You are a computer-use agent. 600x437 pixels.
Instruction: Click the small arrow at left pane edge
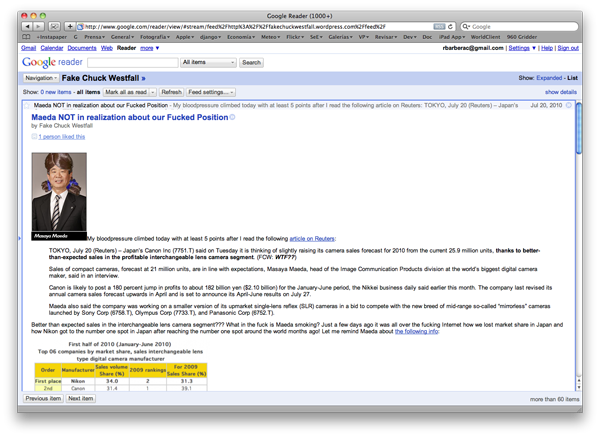coord(20,238)
